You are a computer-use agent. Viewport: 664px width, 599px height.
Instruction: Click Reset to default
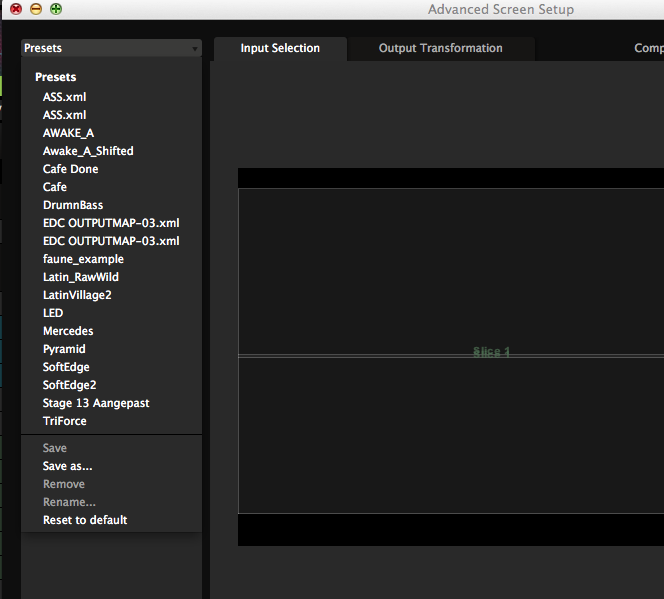(x=85, y=520)
